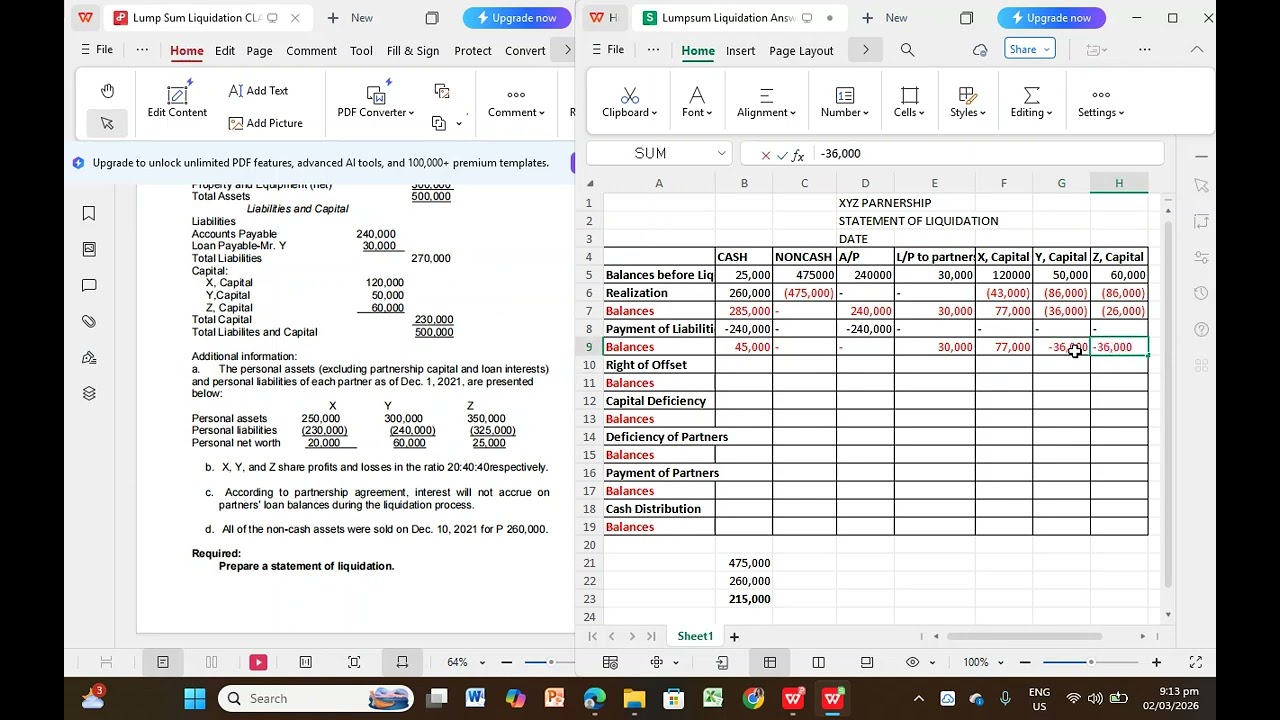The image size is (1280, 720).
Task: Enable two-page view in PDF status bar
Action: pyautogui.click(x=211, y=662)
